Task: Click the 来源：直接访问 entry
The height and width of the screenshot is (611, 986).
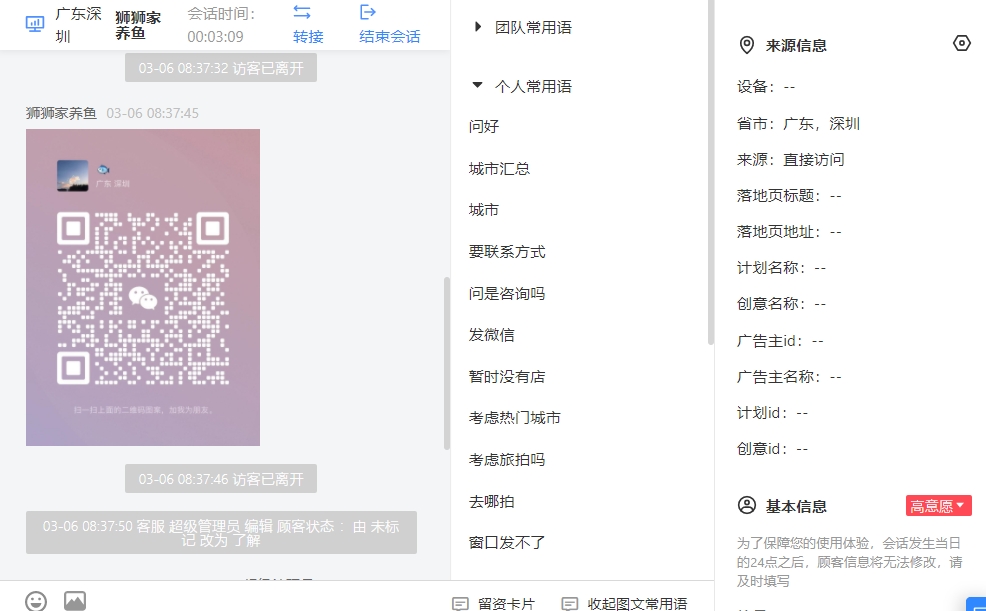Action: coord(790,160)
